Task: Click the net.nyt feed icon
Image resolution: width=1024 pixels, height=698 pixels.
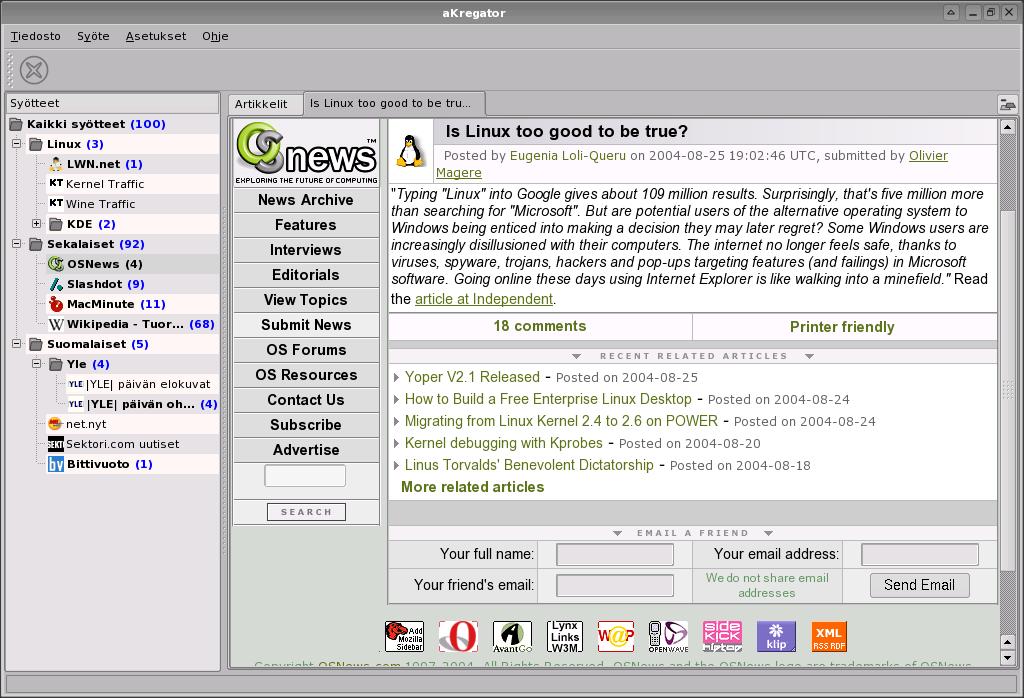Action: coord(56,424)
